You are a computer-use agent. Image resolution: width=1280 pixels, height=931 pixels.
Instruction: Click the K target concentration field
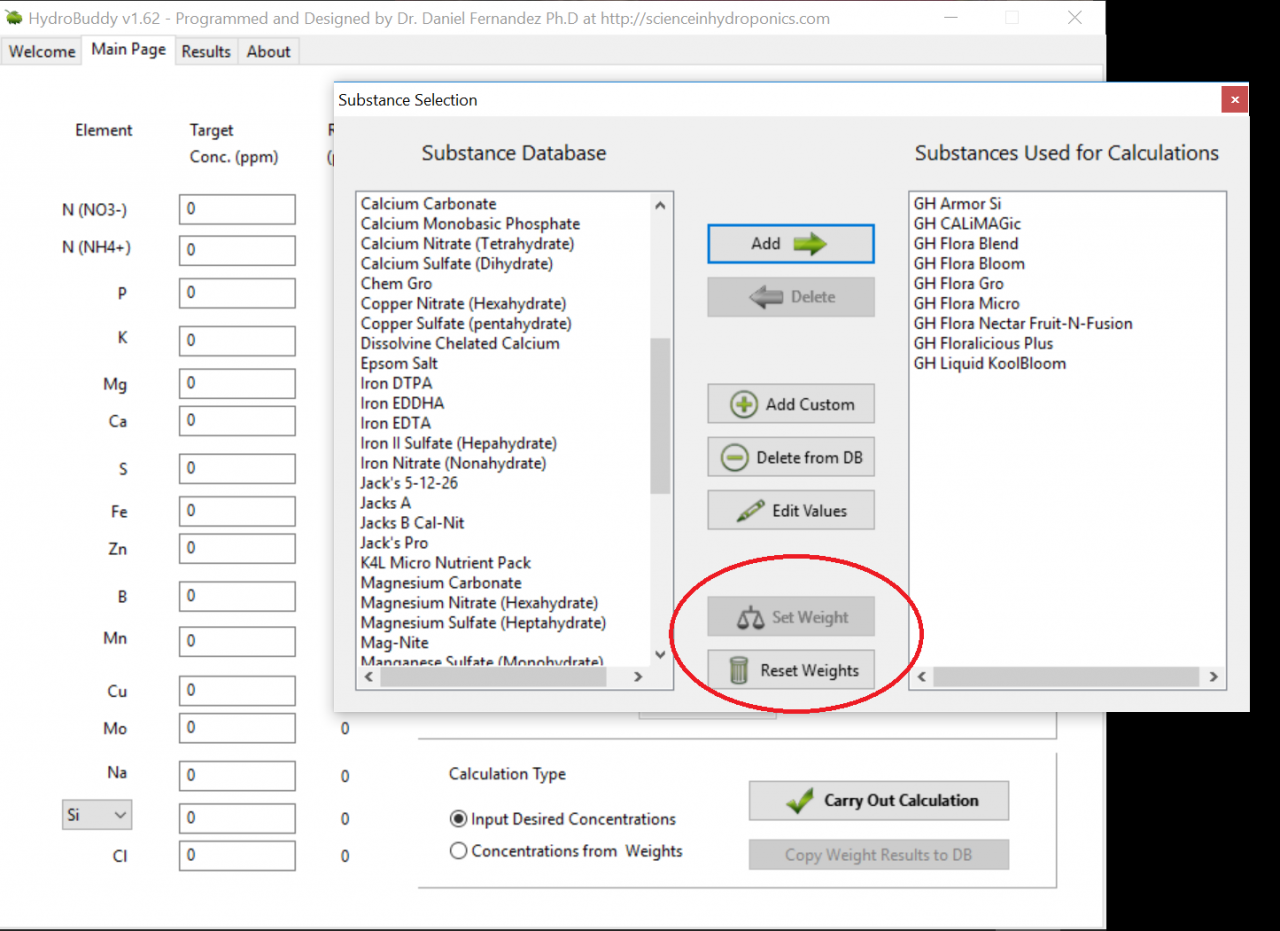coord(237,340)
